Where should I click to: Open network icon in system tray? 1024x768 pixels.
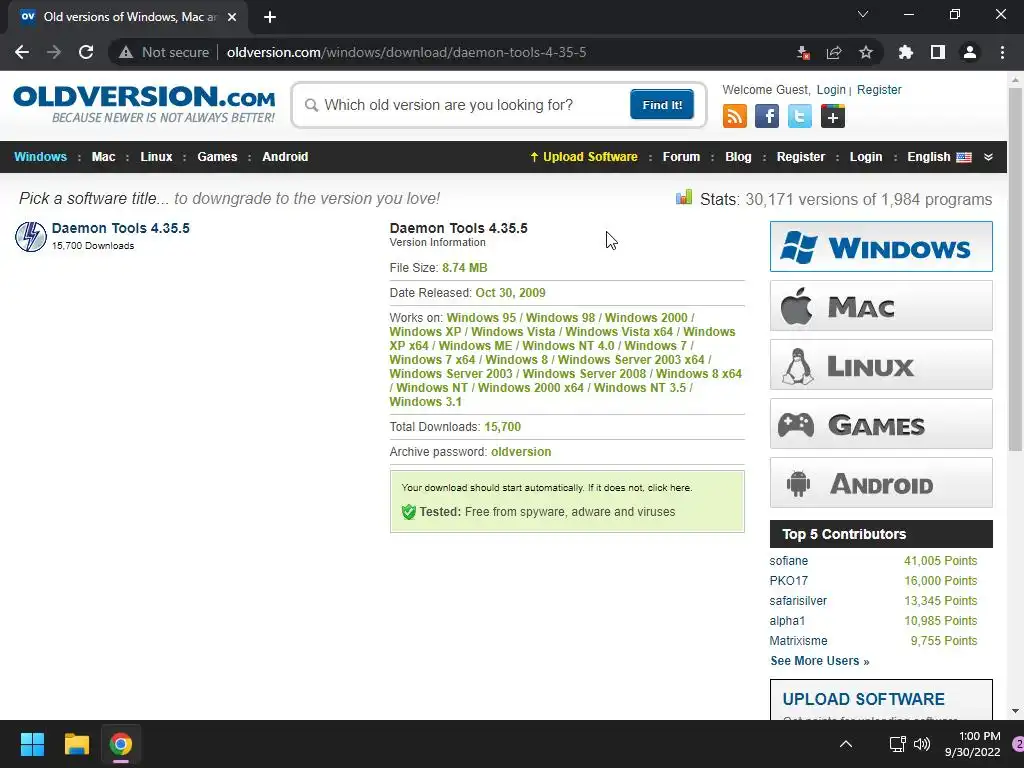click(x=897, y=744)
